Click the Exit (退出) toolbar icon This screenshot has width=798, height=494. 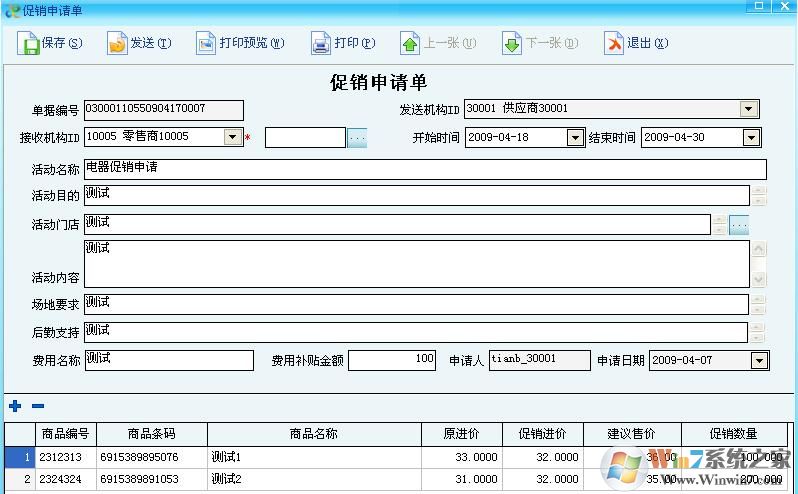tap(613, 43)
